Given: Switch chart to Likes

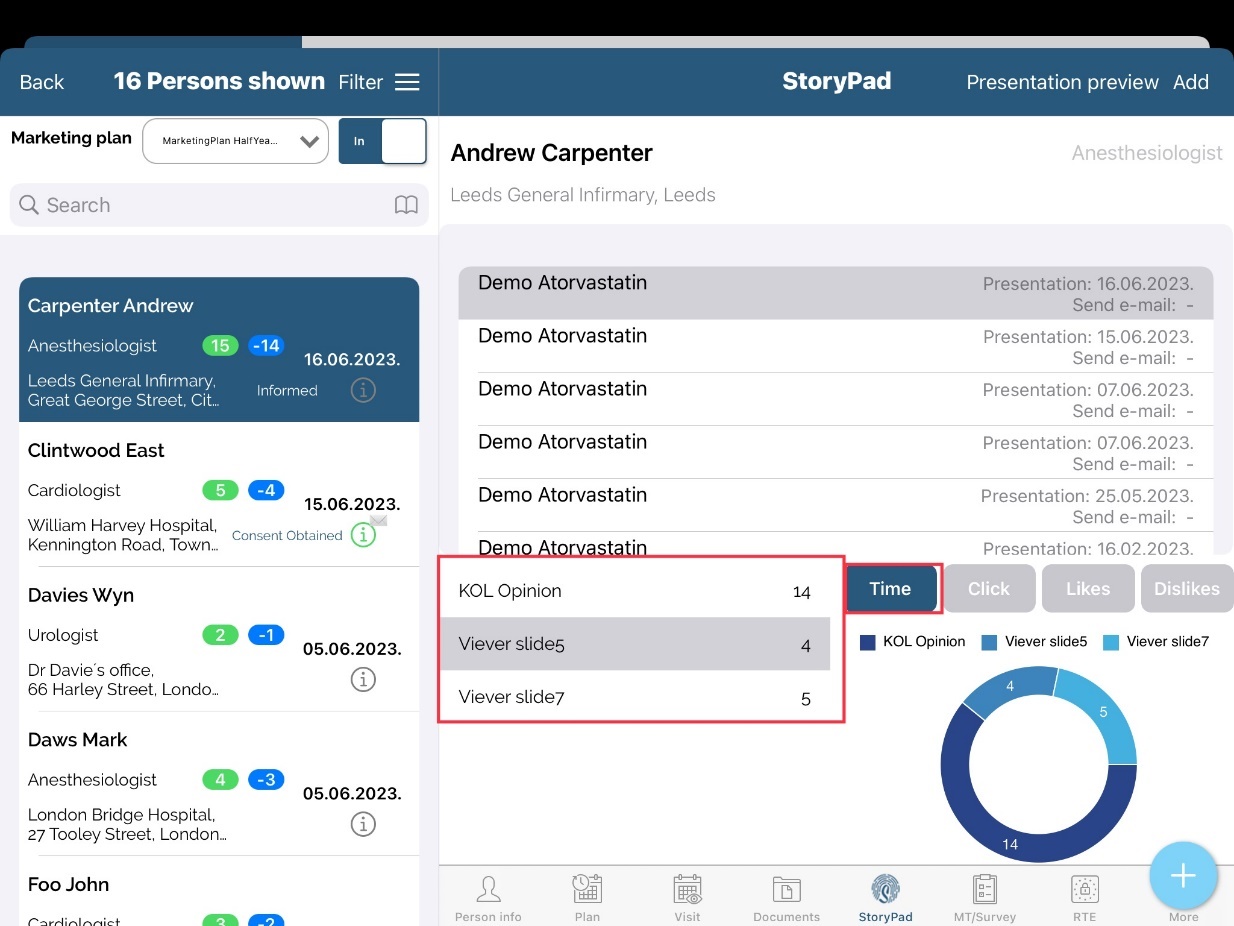Looking at the screenshot, I should point(1087,589).
